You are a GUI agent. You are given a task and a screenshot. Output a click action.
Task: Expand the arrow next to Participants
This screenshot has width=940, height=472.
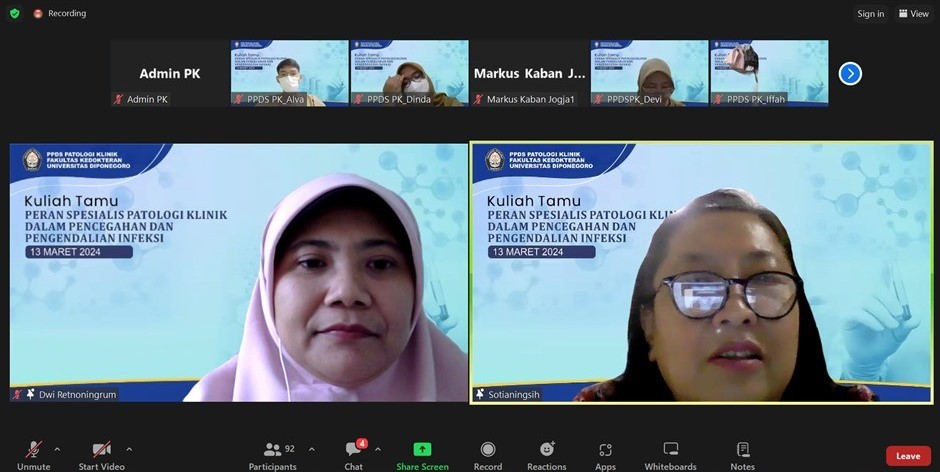click(312, 449)
